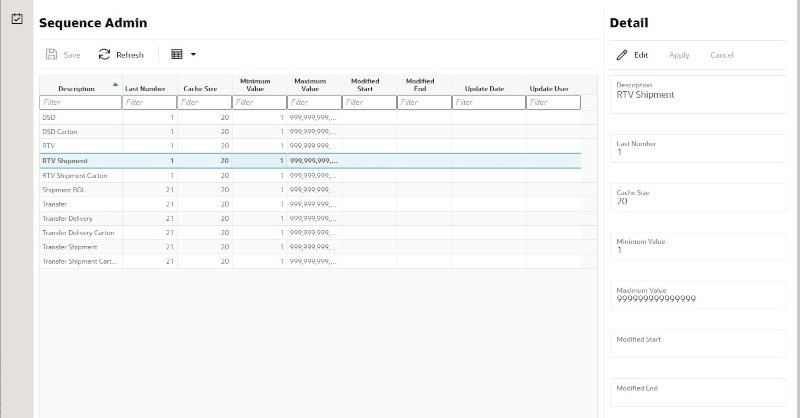Focus the Update Date filter field
This screenshot has height=418, width=800.
(489, 102)
